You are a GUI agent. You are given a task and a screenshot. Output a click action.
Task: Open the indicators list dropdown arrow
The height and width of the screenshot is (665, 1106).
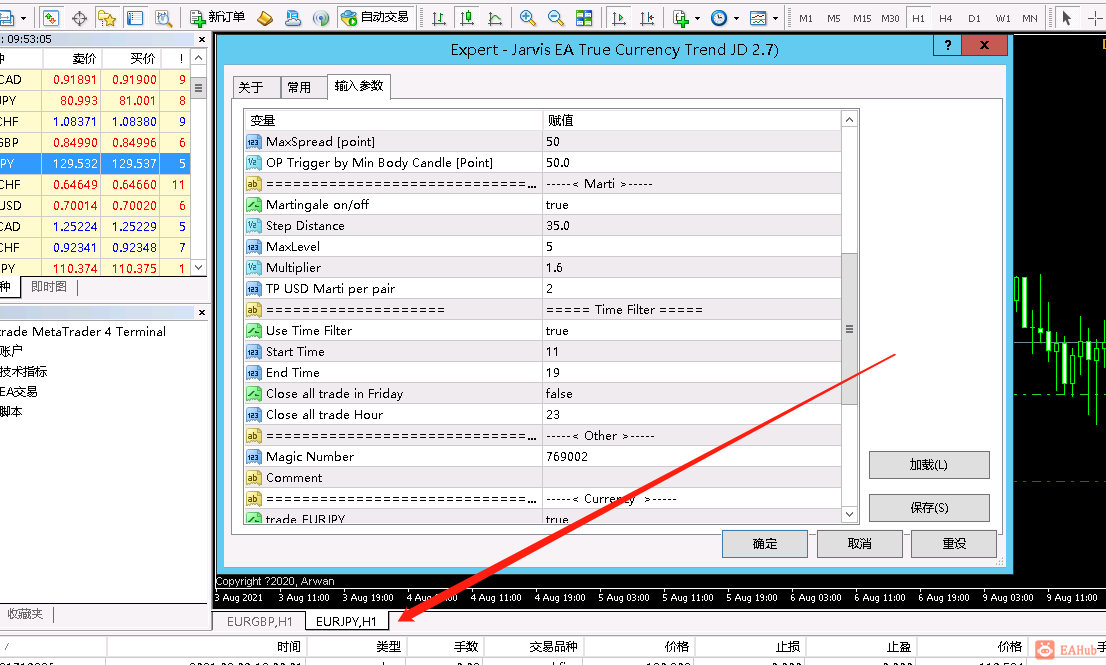(698, 18)
